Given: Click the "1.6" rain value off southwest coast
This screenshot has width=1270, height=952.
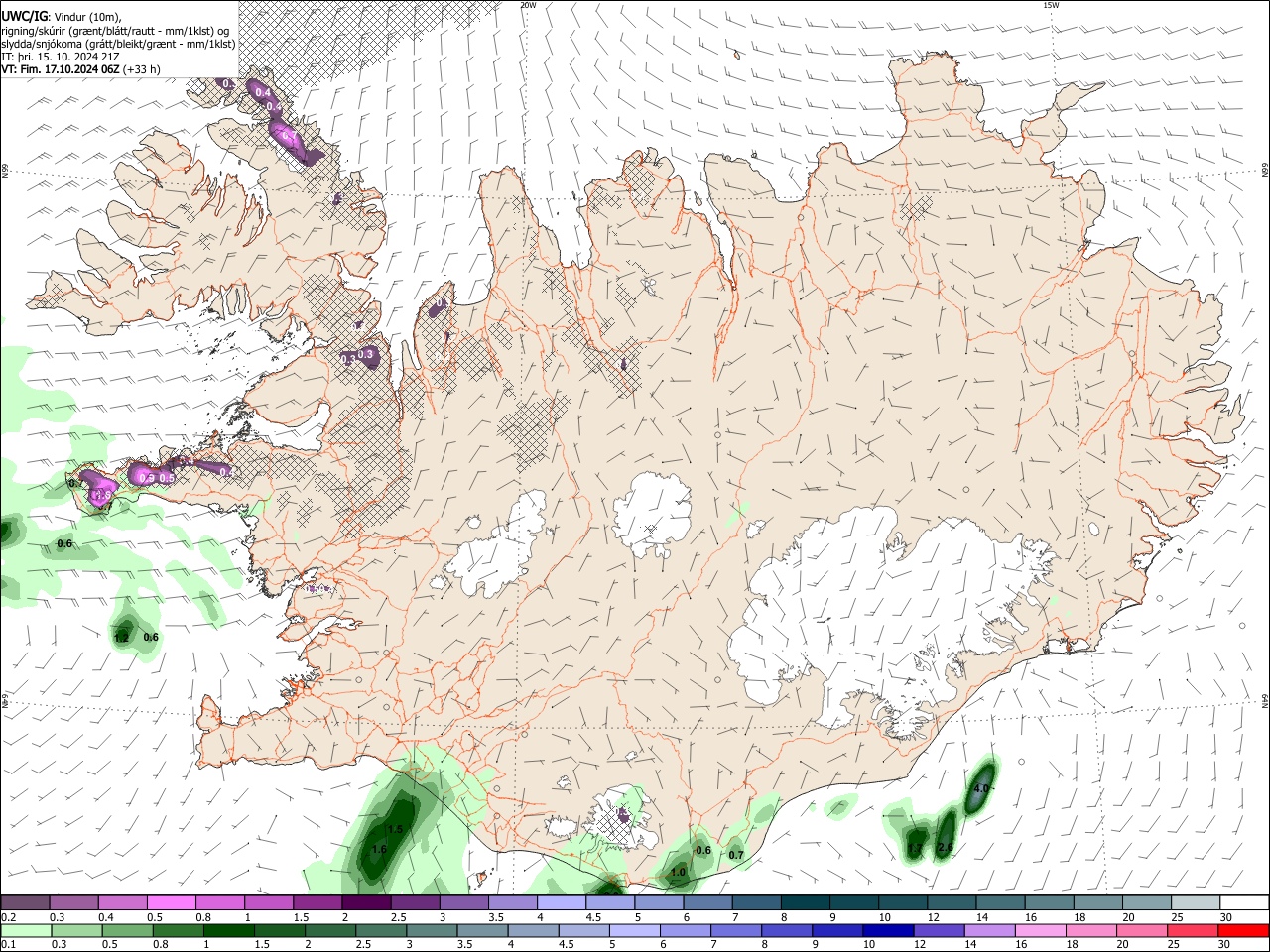Looking at the screenshot, I should [379, 849].
